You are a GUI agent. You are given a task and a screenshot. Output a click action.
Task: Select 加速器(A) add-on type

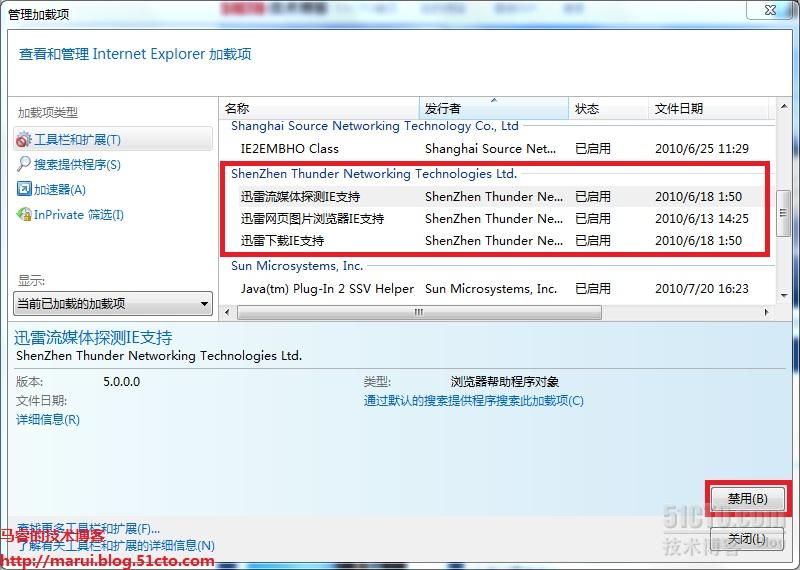point(60,189)
